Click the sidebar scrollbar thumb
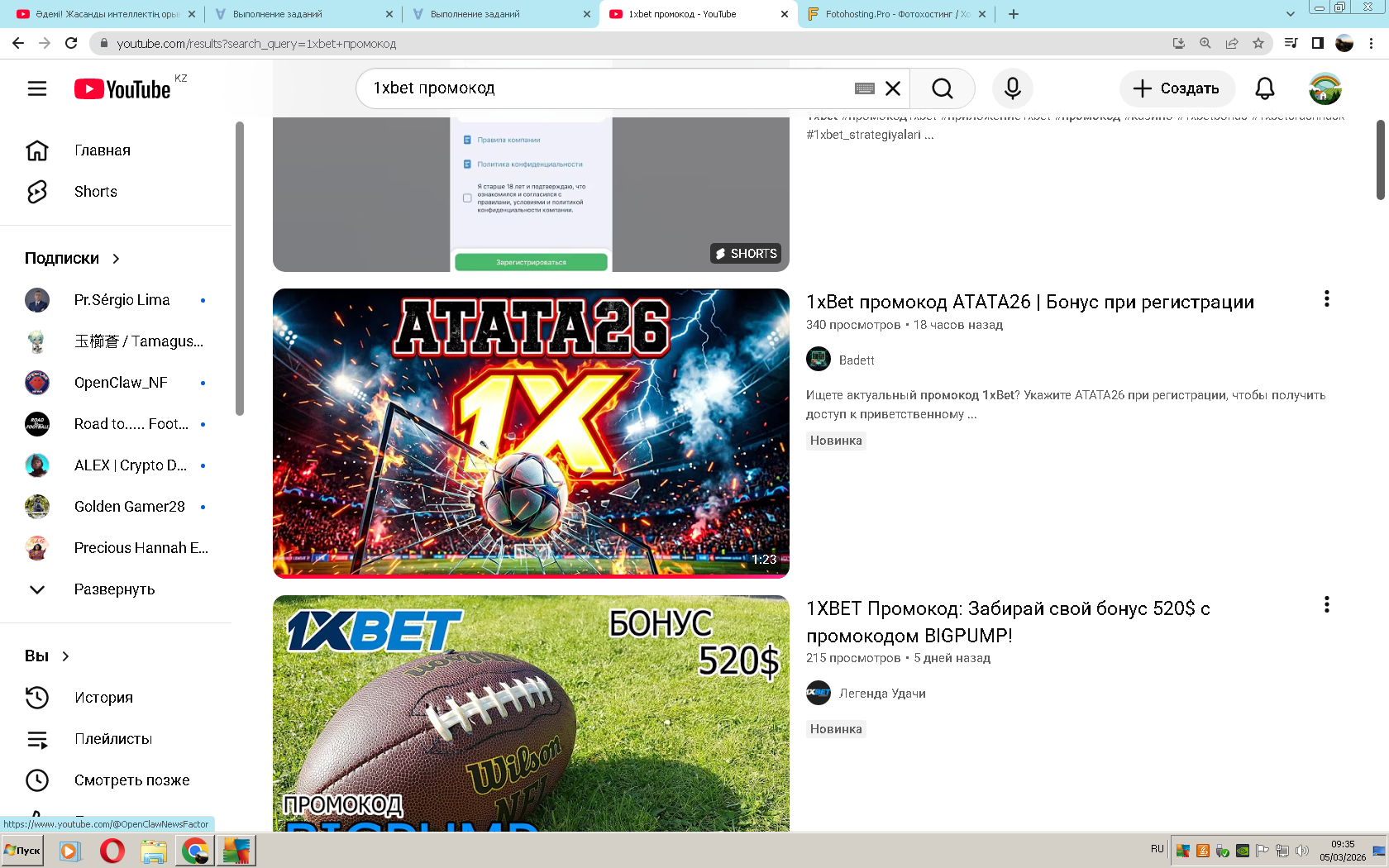 (240, 269)
